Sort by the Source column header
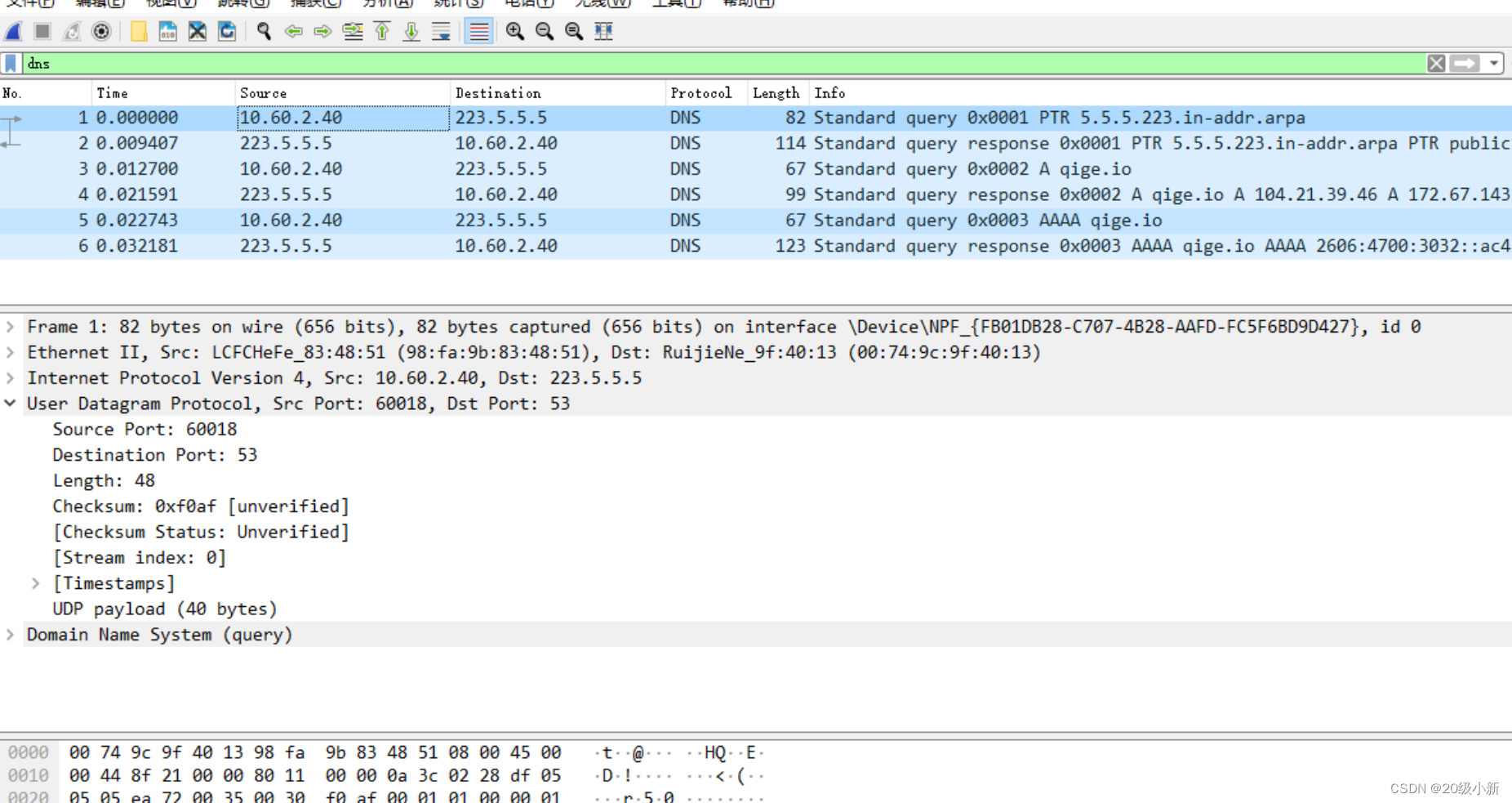Screen dimensions: 1512x803 pyautogui.click(x=343, y=93)
